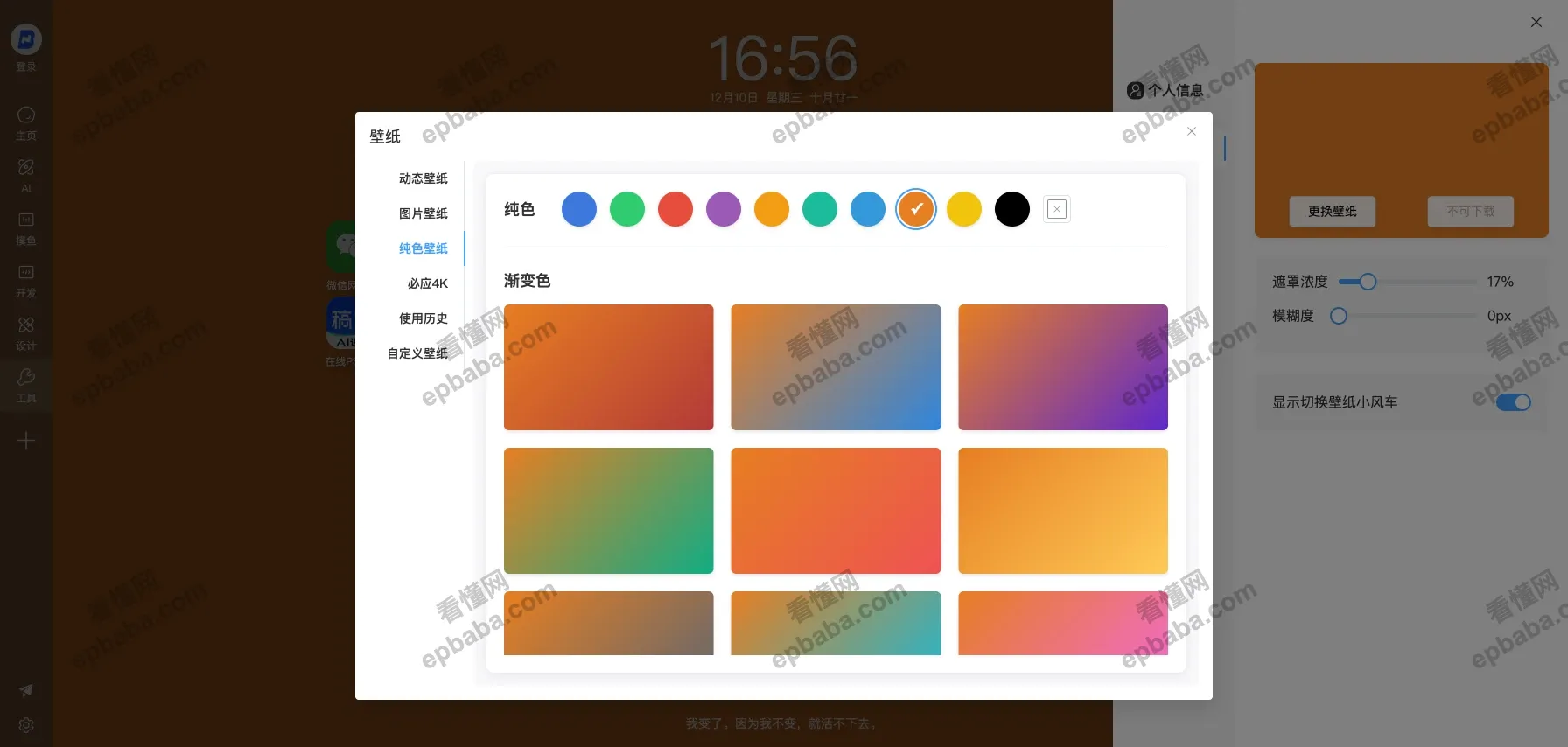This screenshot has height=747, width=1568.
Task: Open the AI section in sidebar
Action: [26, 175]
